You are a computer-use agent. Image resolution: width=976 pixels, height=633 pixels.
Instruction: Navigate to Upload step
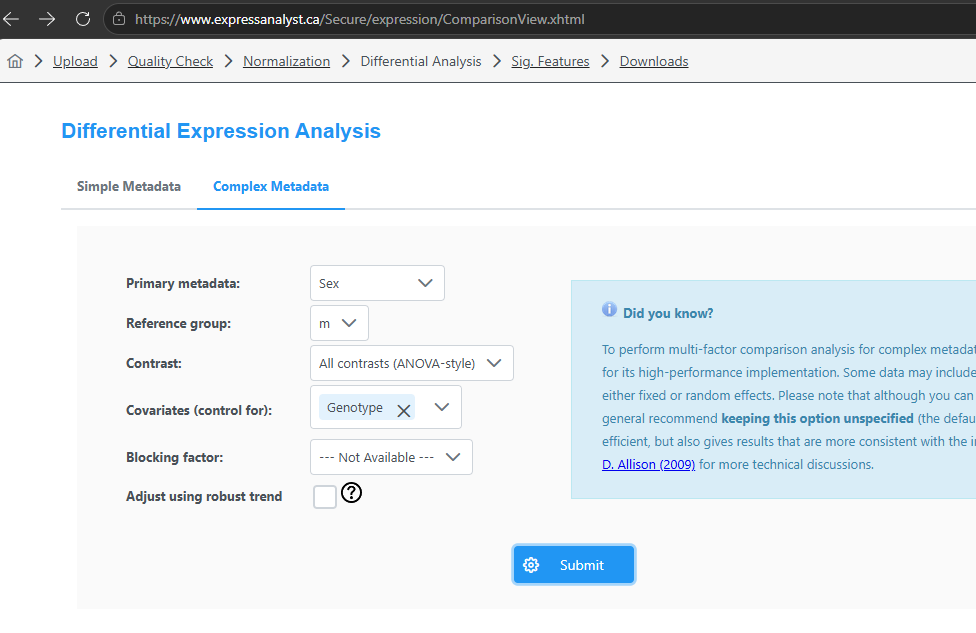tap(75, 61)
